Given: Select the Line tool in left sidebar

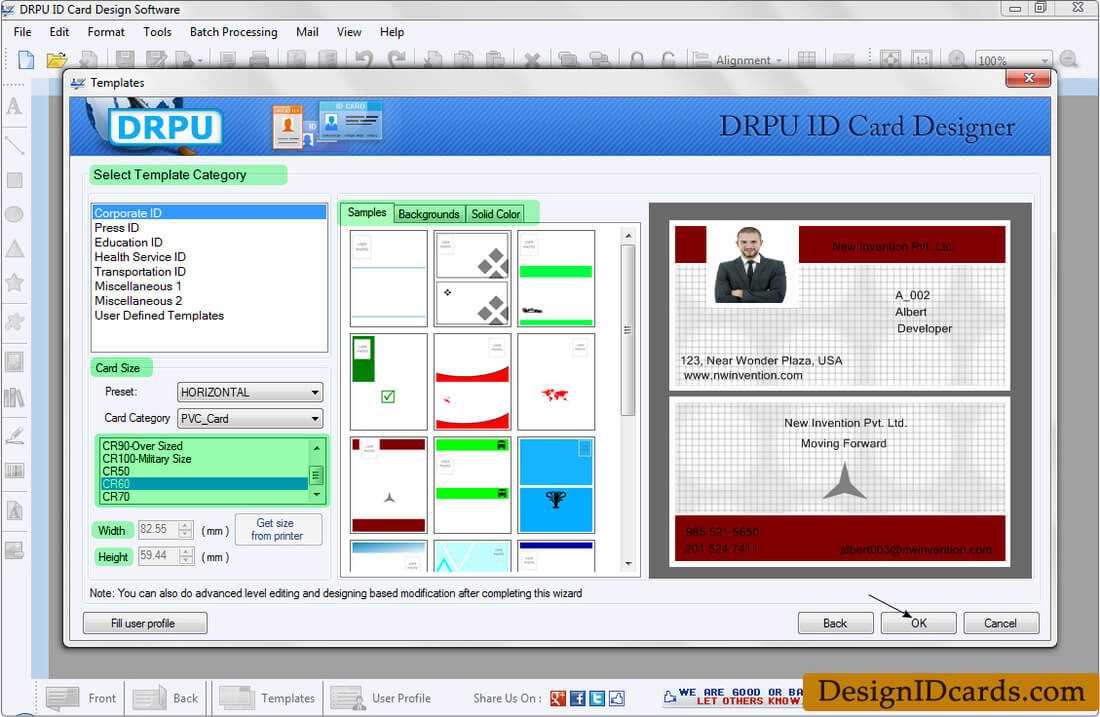Looking at the screenshot, I should (x=14, y=145).
